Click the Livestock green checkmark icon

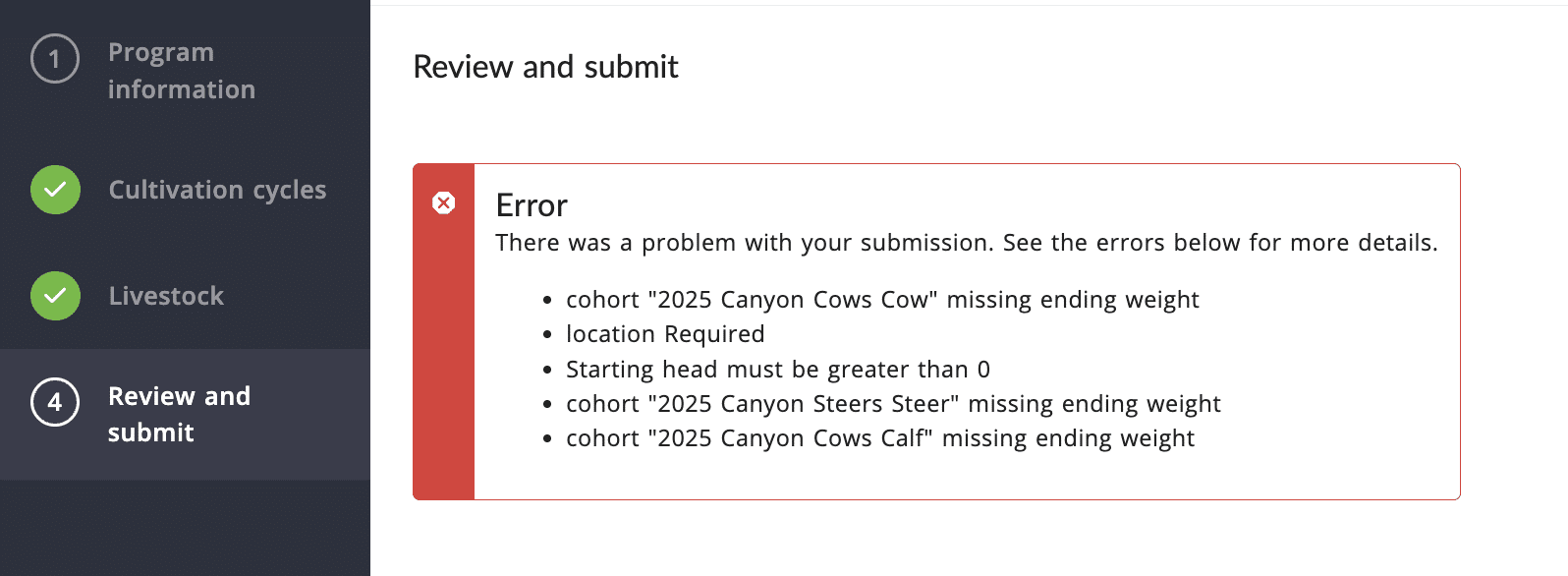coord(55,296)
